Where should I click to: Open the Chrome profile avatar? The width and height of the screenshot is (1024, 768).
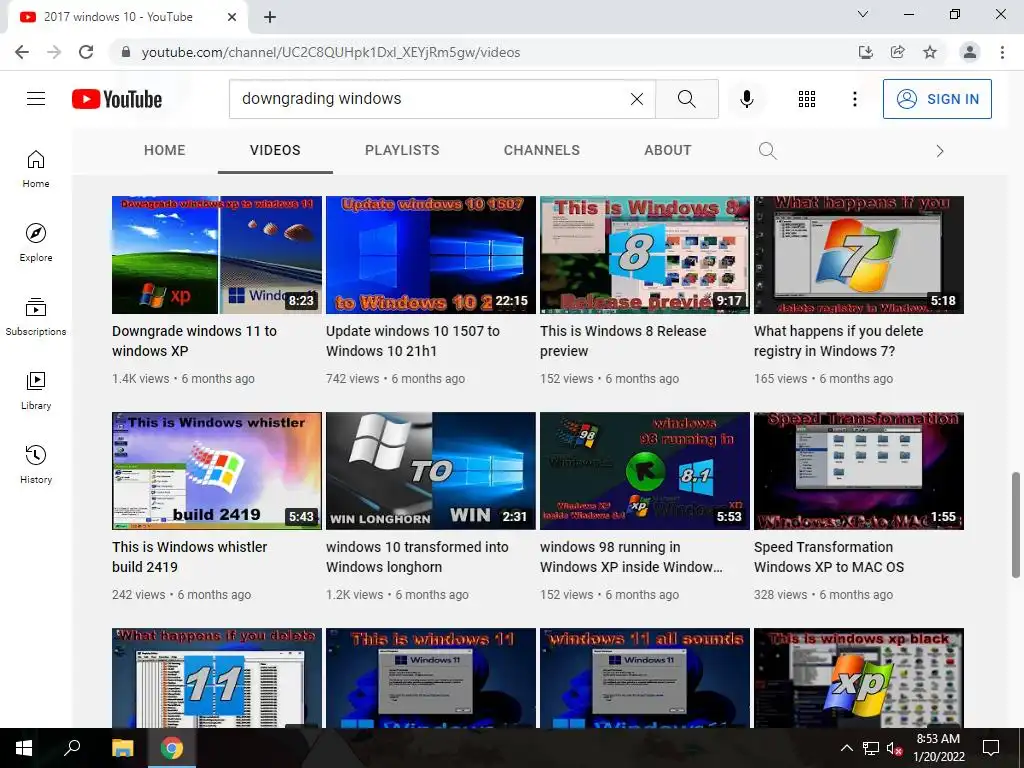point(970,52)
